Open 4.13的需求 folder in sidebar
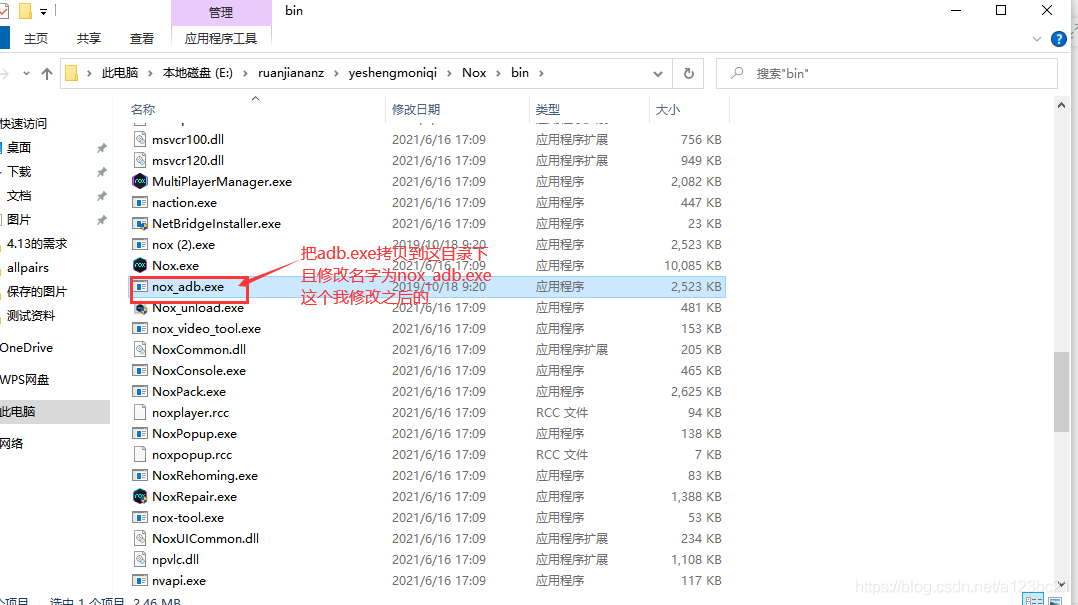1078x605 pixels. [36, 243]
